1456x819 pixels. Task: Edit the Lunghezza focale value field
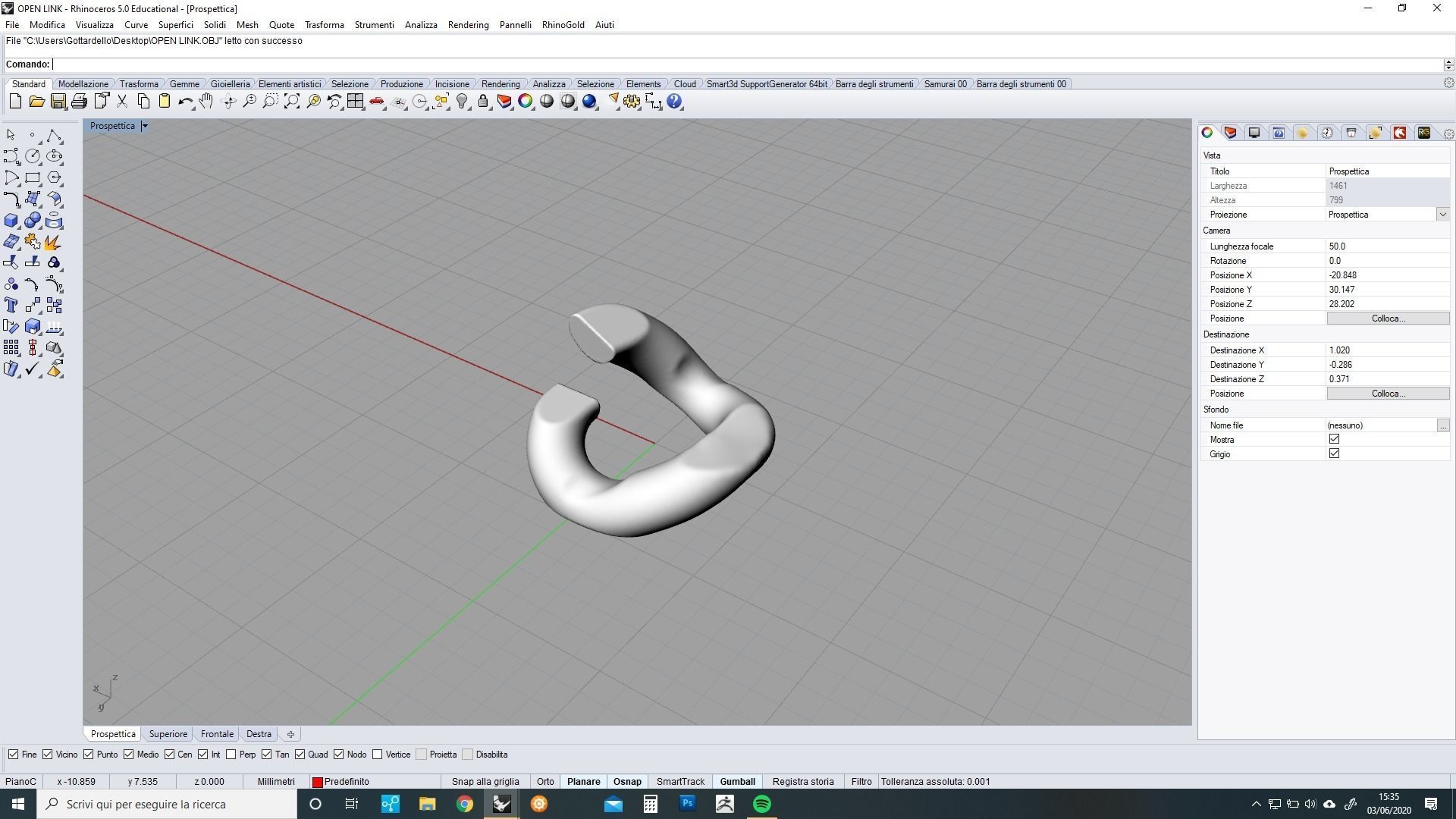click(1388, 246)
